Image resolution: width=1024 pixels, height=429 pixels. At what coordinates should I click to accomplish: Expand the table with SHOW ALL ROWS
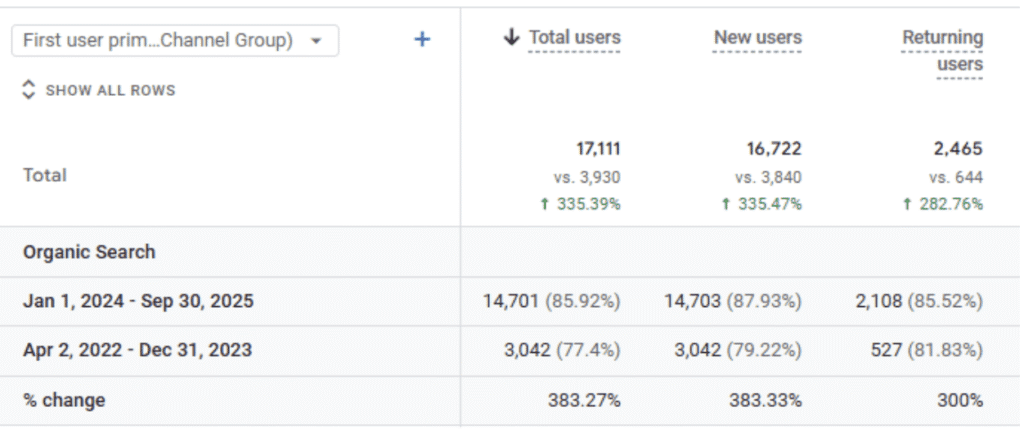click(110, 90)
